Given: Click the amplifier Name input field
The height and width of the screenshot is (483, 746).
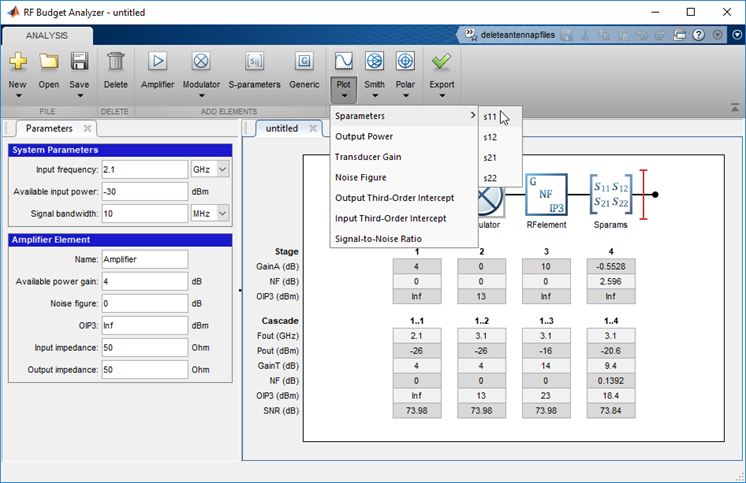Looking at the screenshot, I should (143, 259).
